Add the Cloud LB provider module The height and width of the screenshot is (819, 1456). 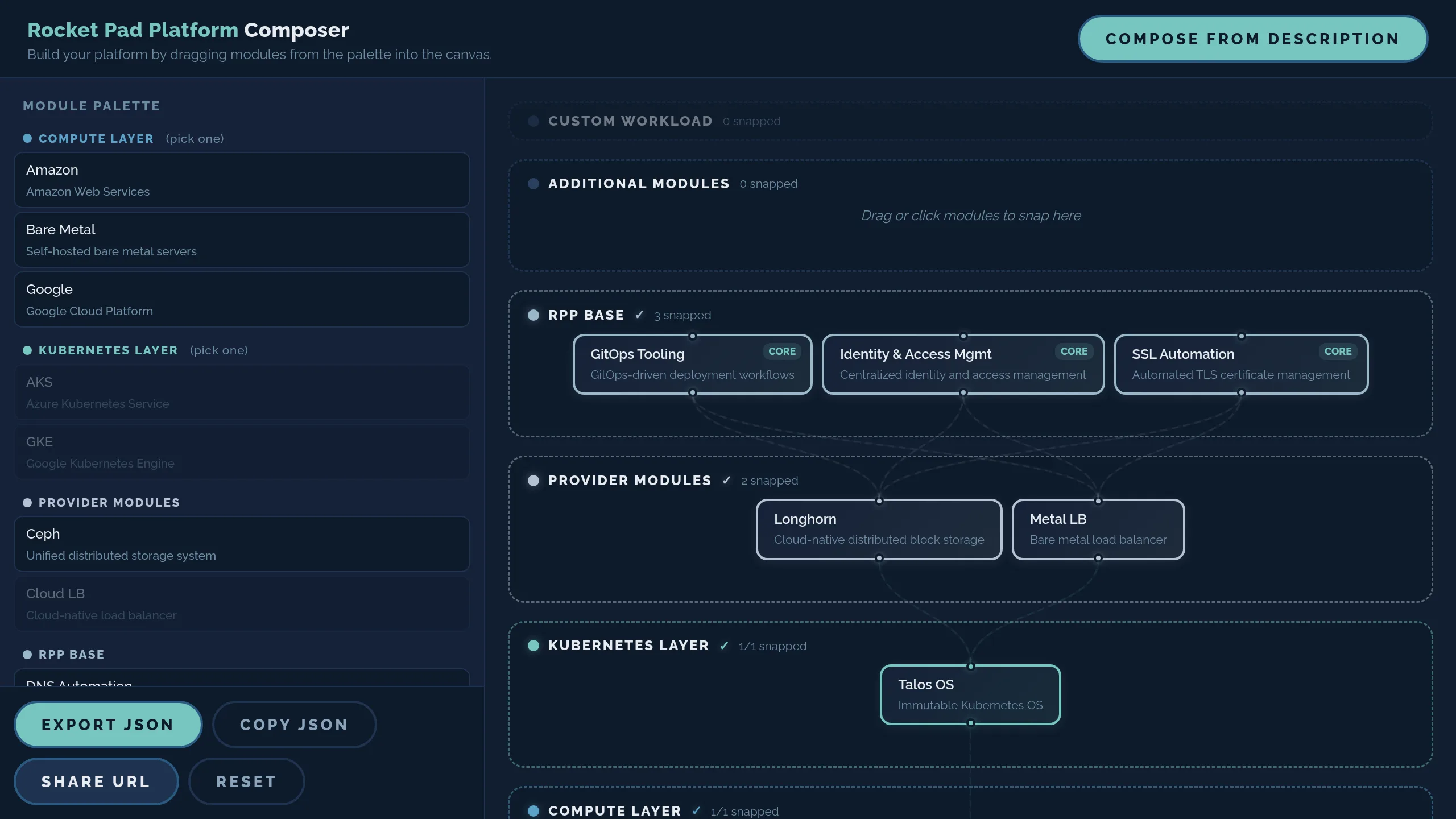pyautogui.click(x=242, y=604)
